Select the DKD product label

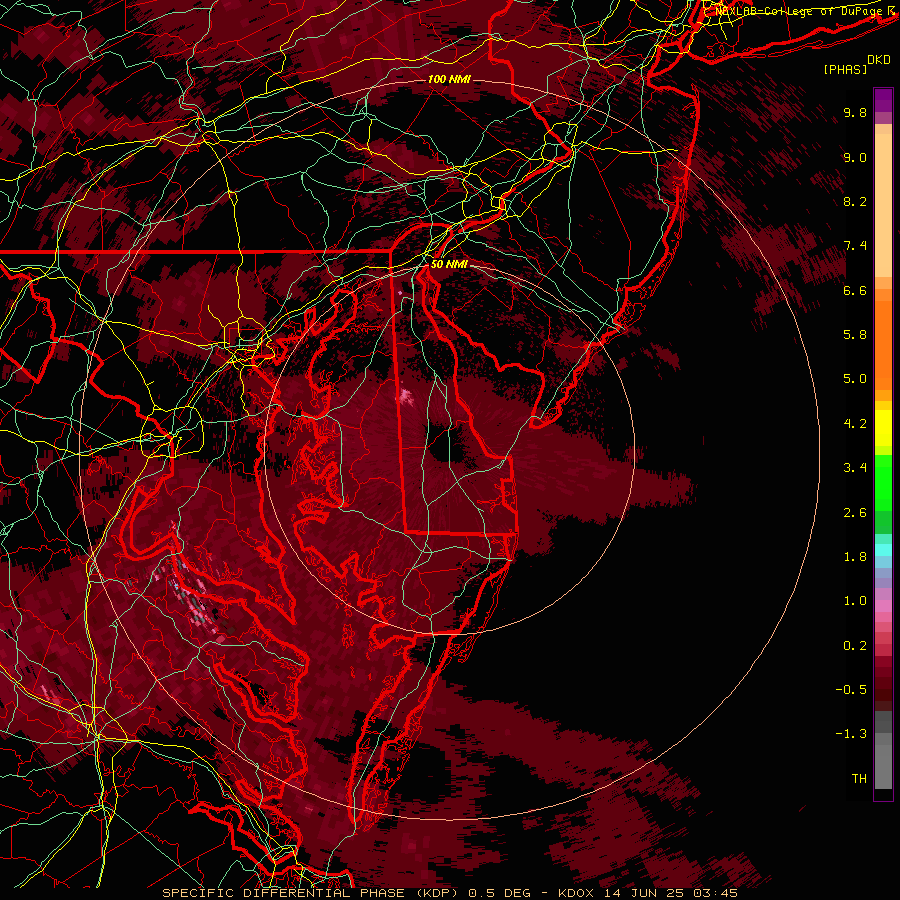pyautogui.click(x=879, y=60)
